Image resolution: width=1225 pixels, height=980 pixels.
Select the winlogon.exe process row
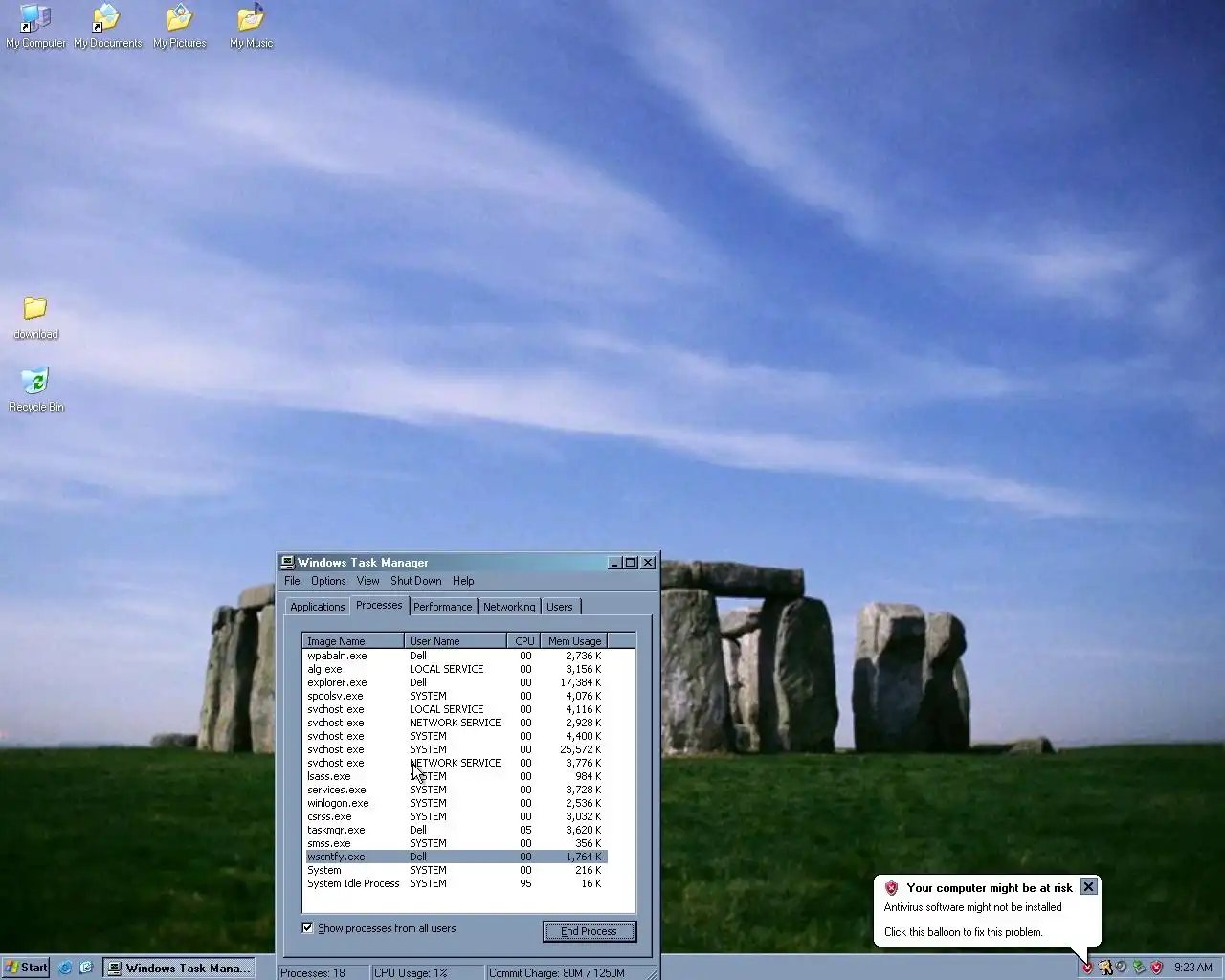click(x=457, y=803)
